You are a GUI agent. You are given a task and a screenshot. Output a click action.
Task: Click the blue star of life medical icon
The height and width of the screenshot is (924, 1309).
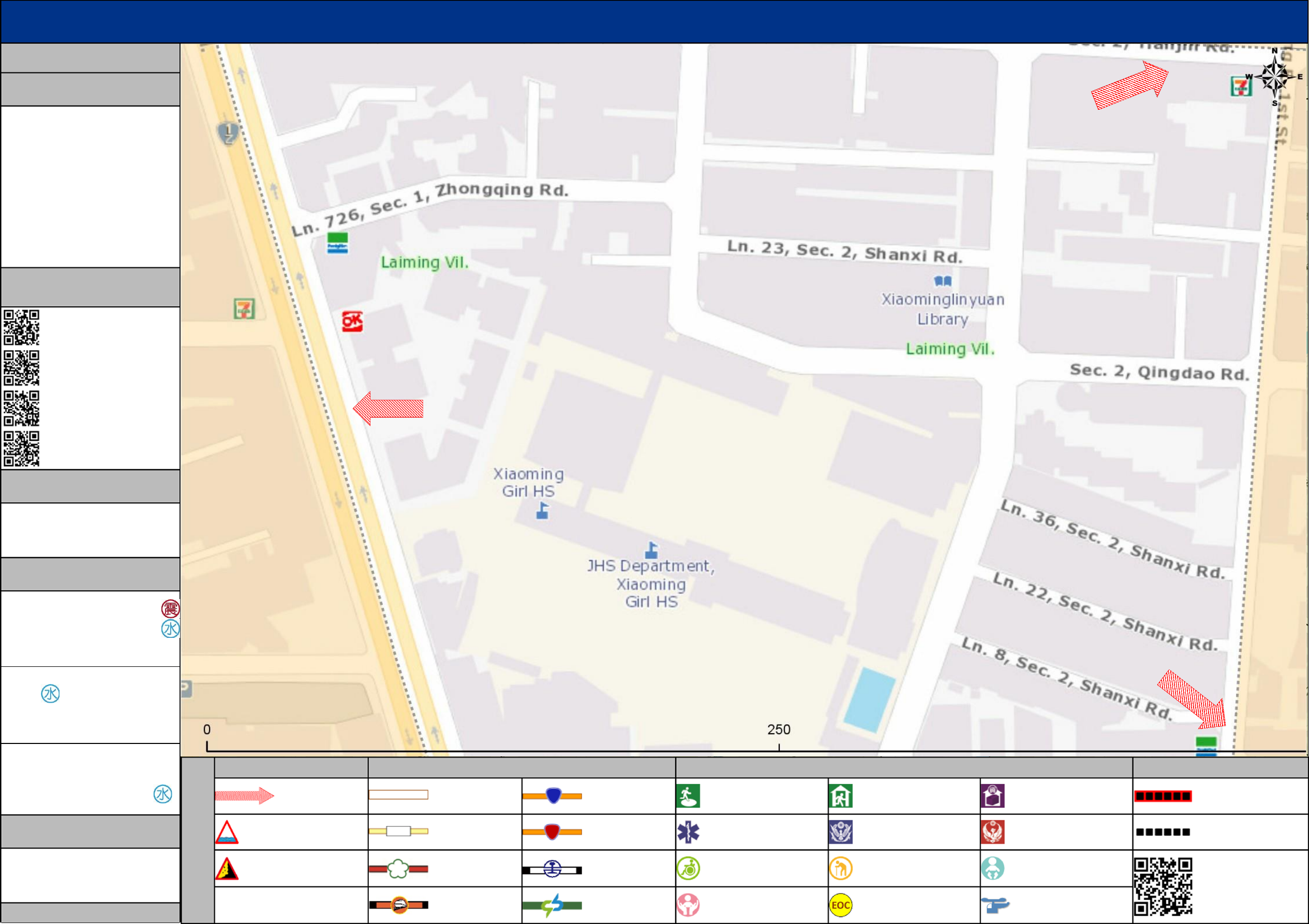688,832
